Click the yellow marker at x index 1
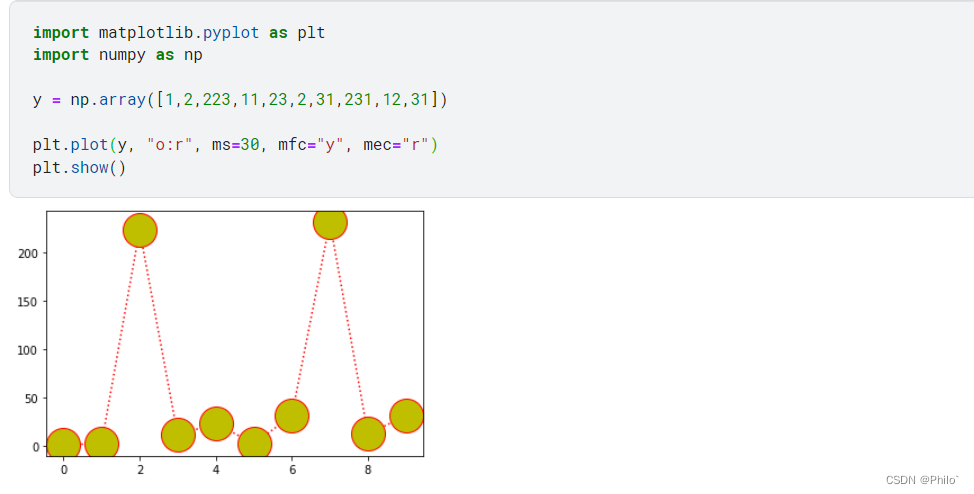Screen dimensions: 974x494 coord(102,442)
